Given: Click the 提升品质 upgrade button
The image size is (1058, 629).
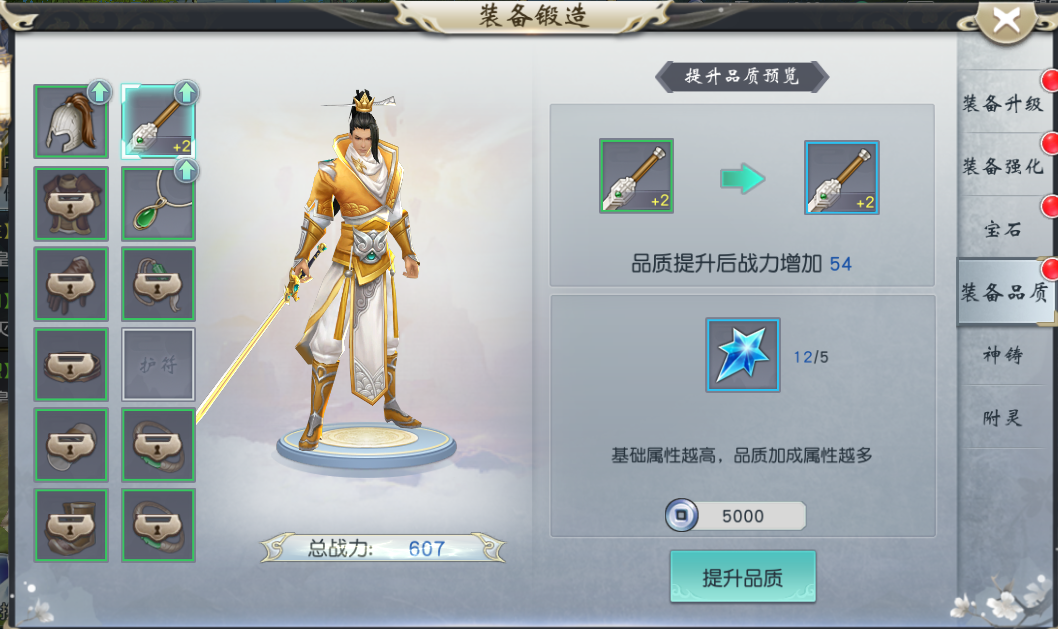Looking at the screenshot, I should coord(743,577).
